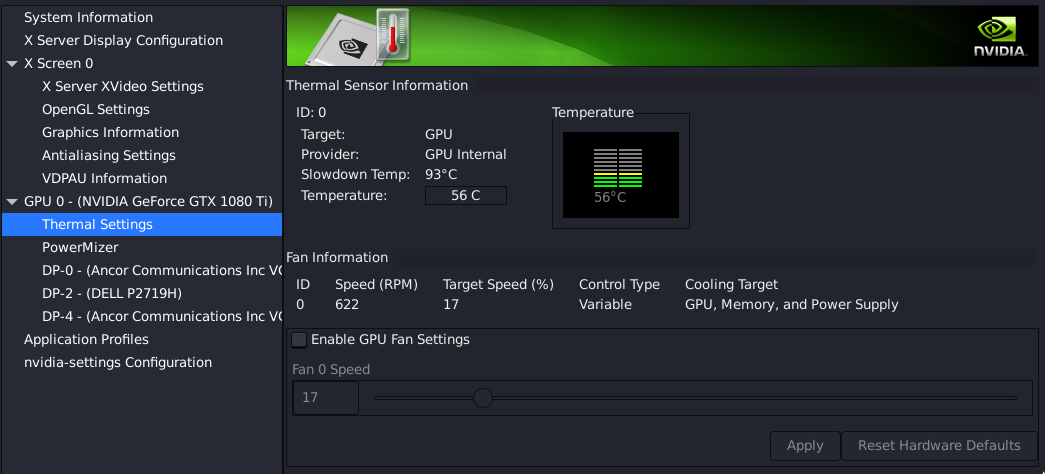Click the Fan 0 Speed value field
The width and height of the screenshot is (1045, 474).
[x=325, y=398]
